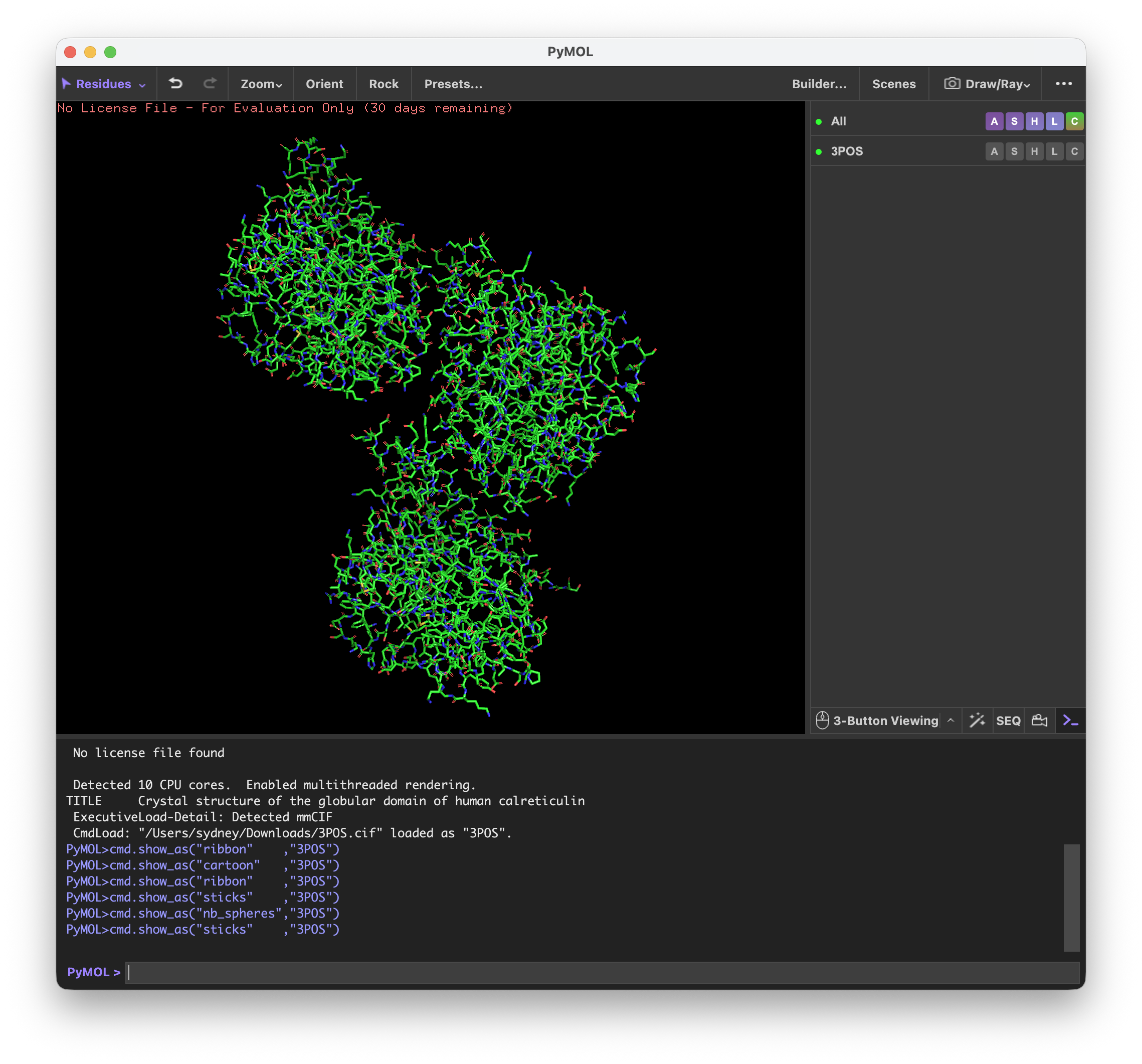Open Label menu (L) for 3POS
Screen dimensions: 1142x1064
(1054, 151)
